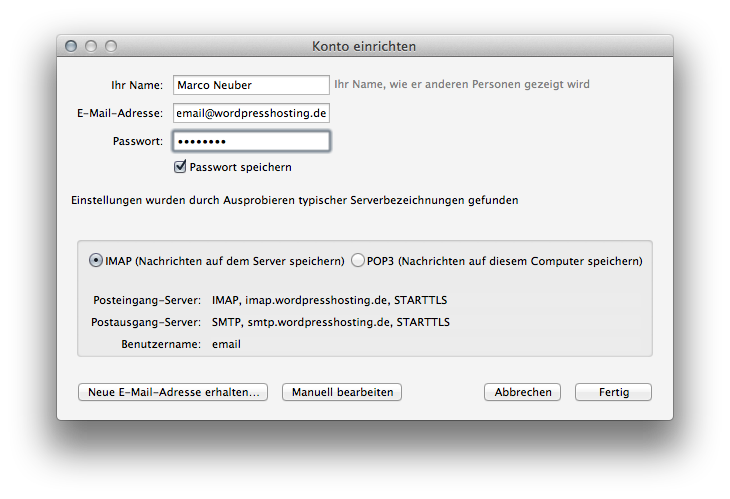Click the Passwort input field

coord(251,141)
